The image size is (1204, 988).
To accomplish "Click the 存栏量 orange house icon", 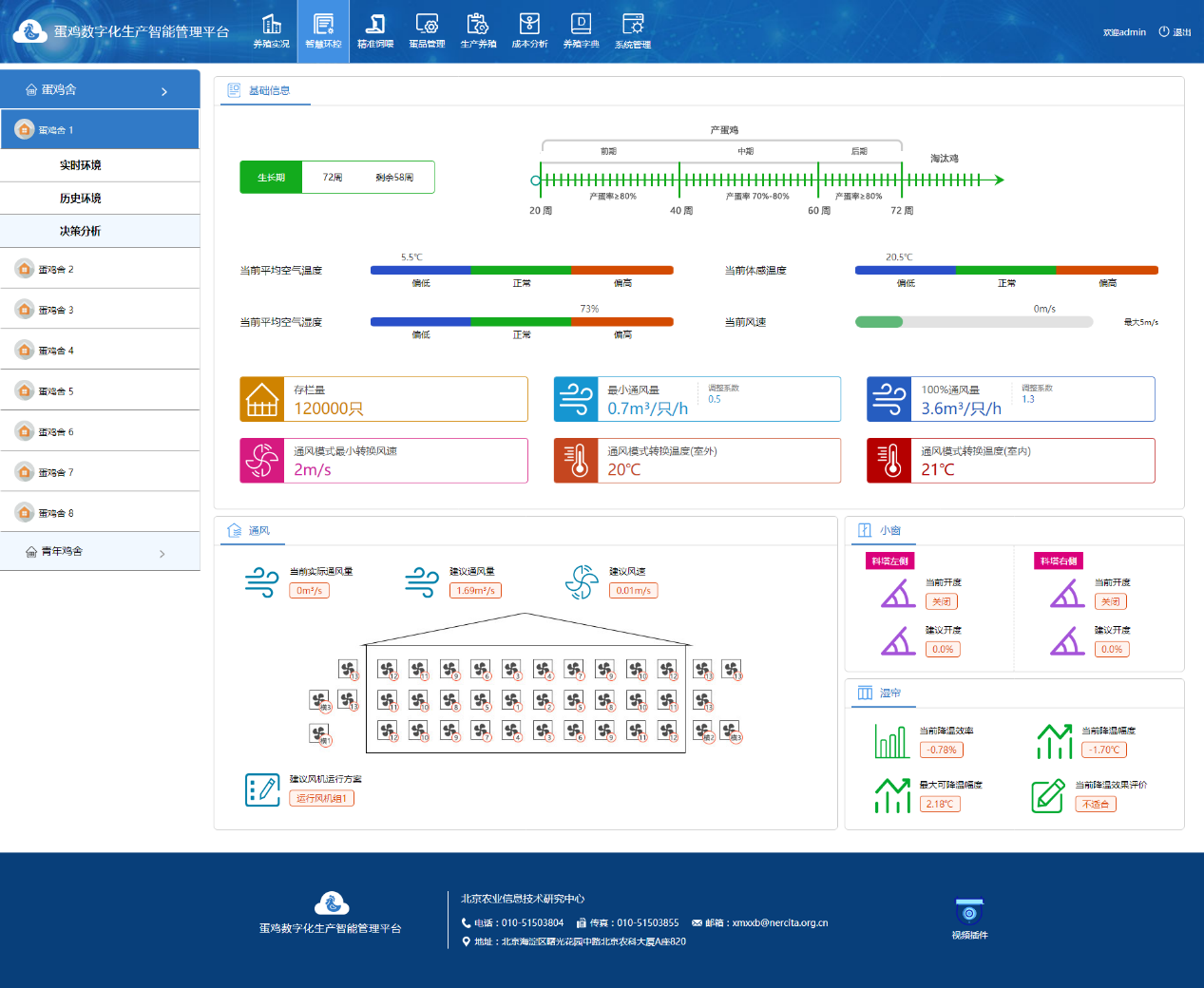I will point(262,400).
